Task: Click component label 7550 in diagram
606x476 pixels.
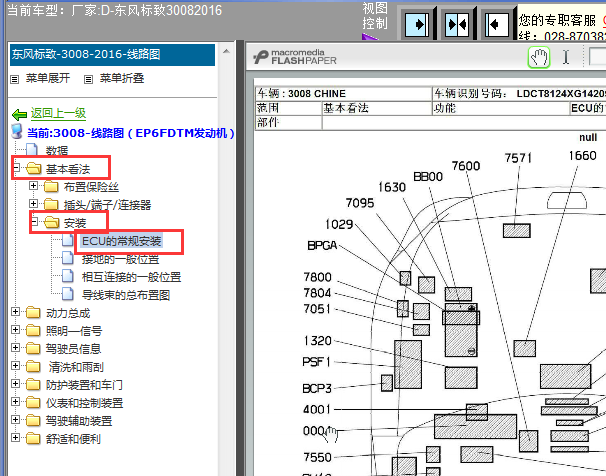Action: pos(317,457)
